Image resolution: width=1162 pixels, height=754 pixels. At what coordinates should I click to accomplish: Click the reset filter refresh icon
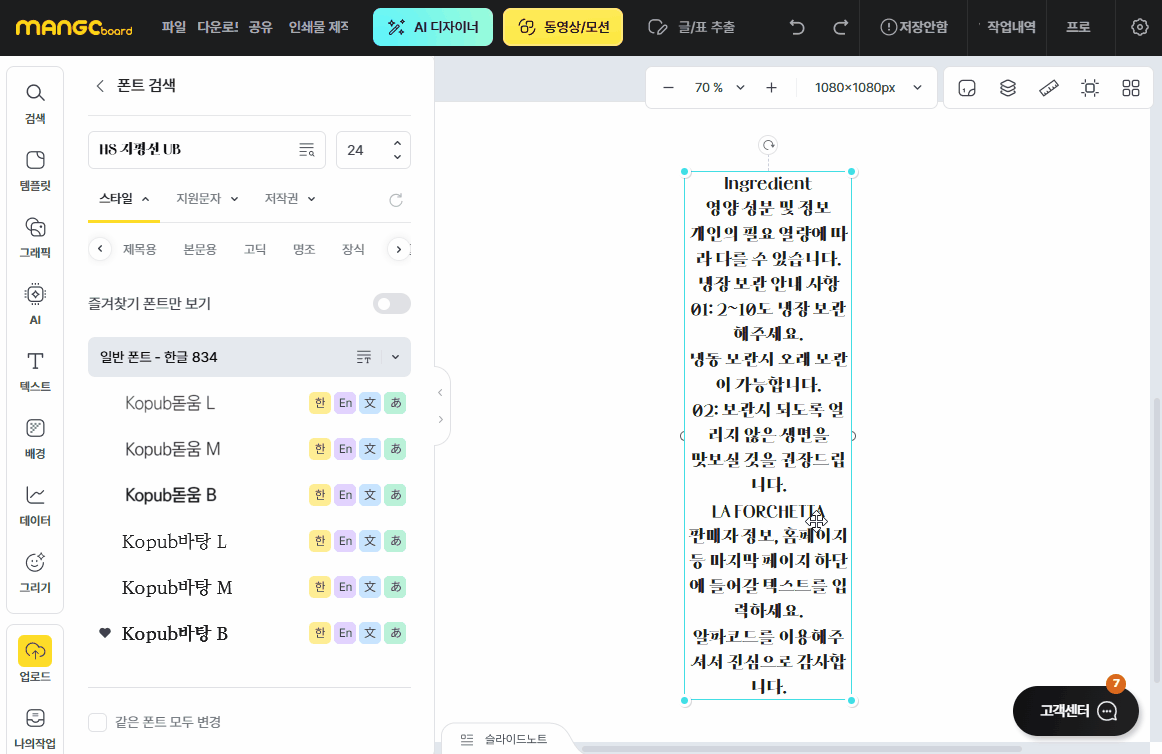[396, 199]
